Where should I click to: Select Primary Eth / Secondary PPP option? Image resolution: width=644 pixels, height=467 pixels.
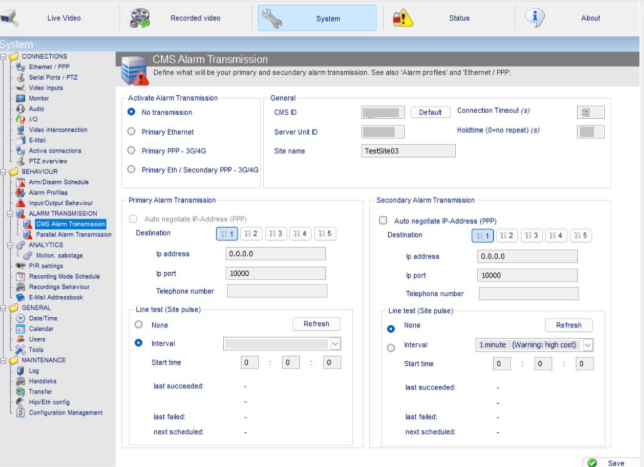[x=131, y=169]
